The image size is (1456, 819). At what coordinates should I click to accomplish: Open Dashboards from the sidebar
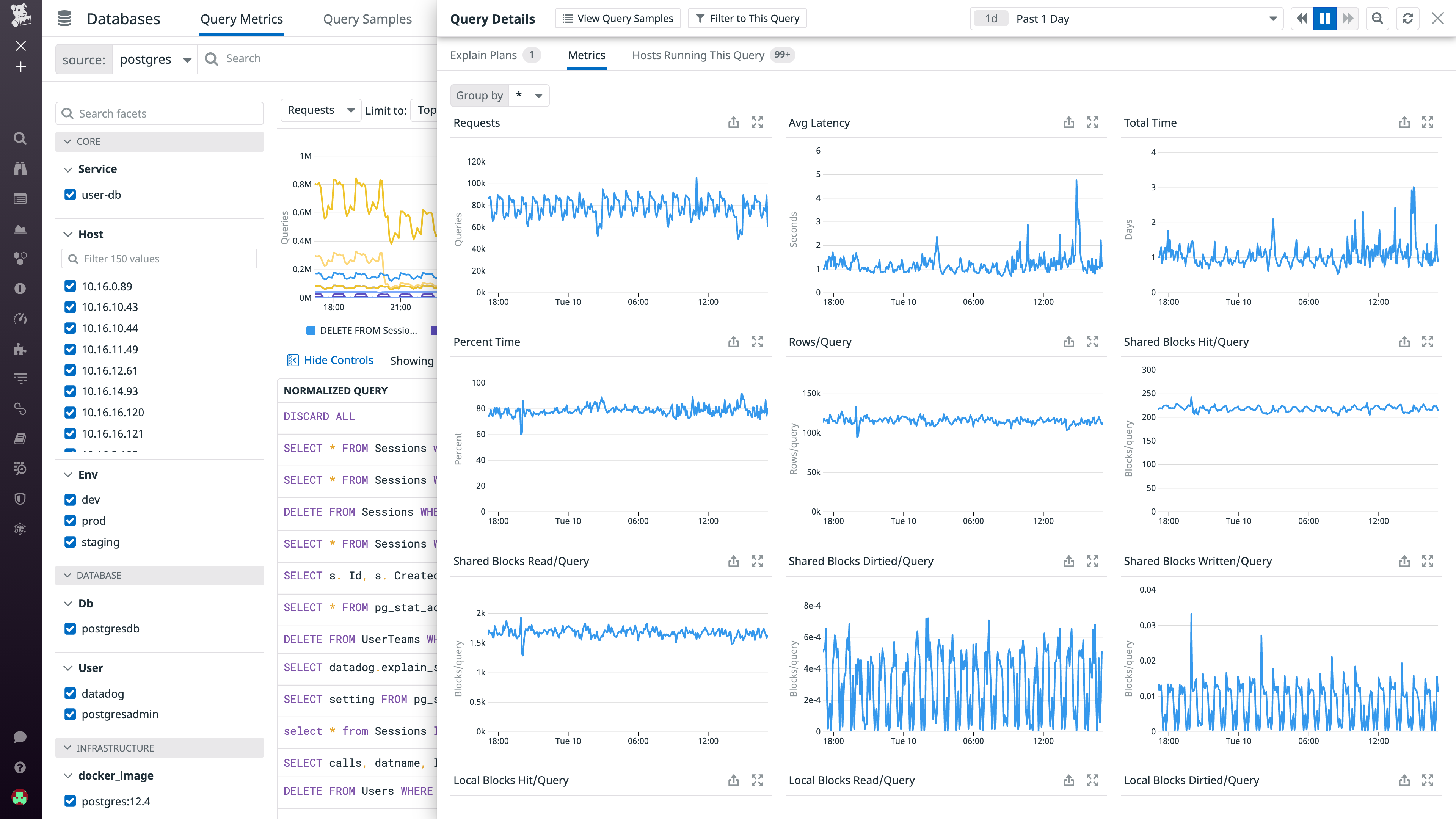(x=20, y=198)
